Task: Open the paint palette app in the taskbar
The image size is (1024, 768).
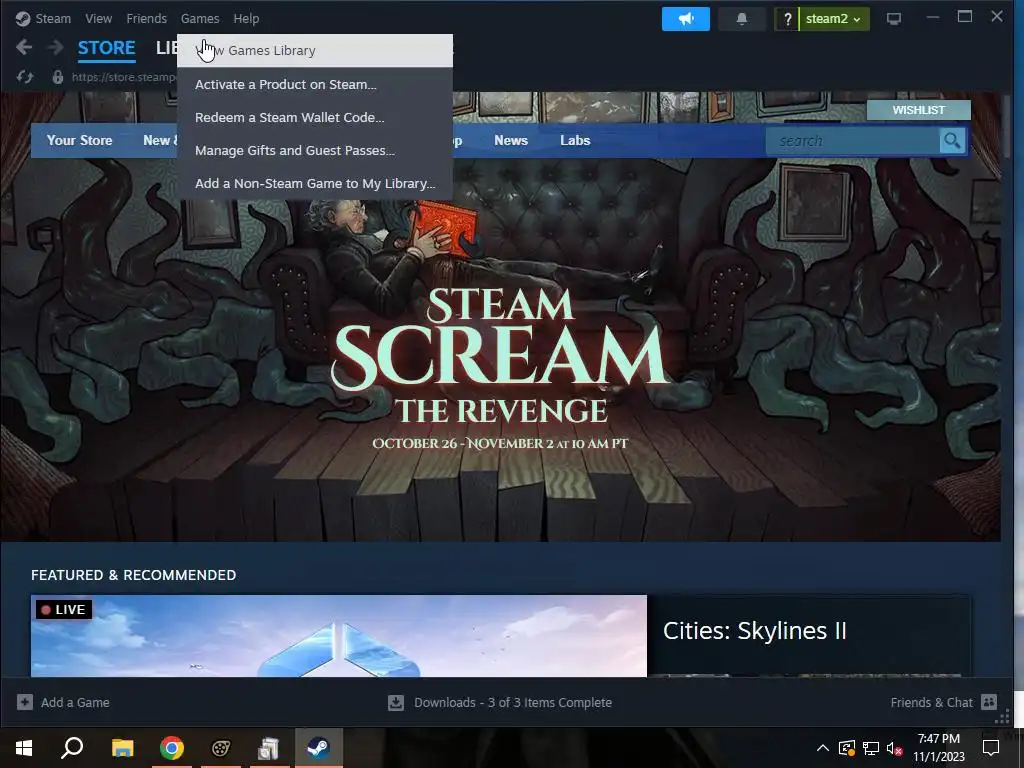Action: pos(221,748)
